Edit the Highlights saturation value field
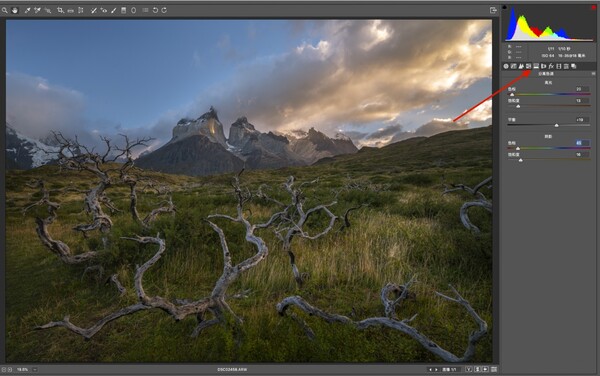 pos(582,101)
